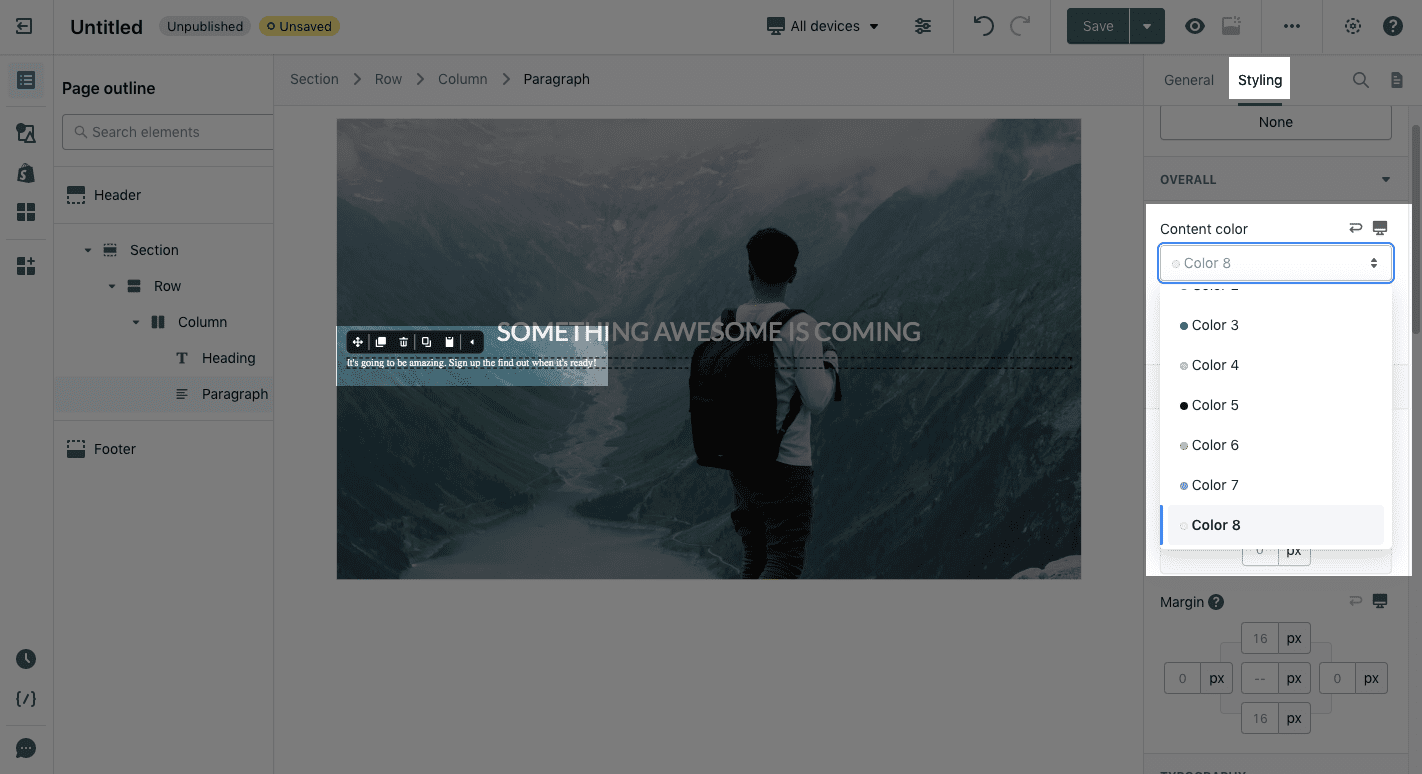Open the editor settings gear icon
This screenshot has width=1422, height=774.
(x=1353, y=26)
